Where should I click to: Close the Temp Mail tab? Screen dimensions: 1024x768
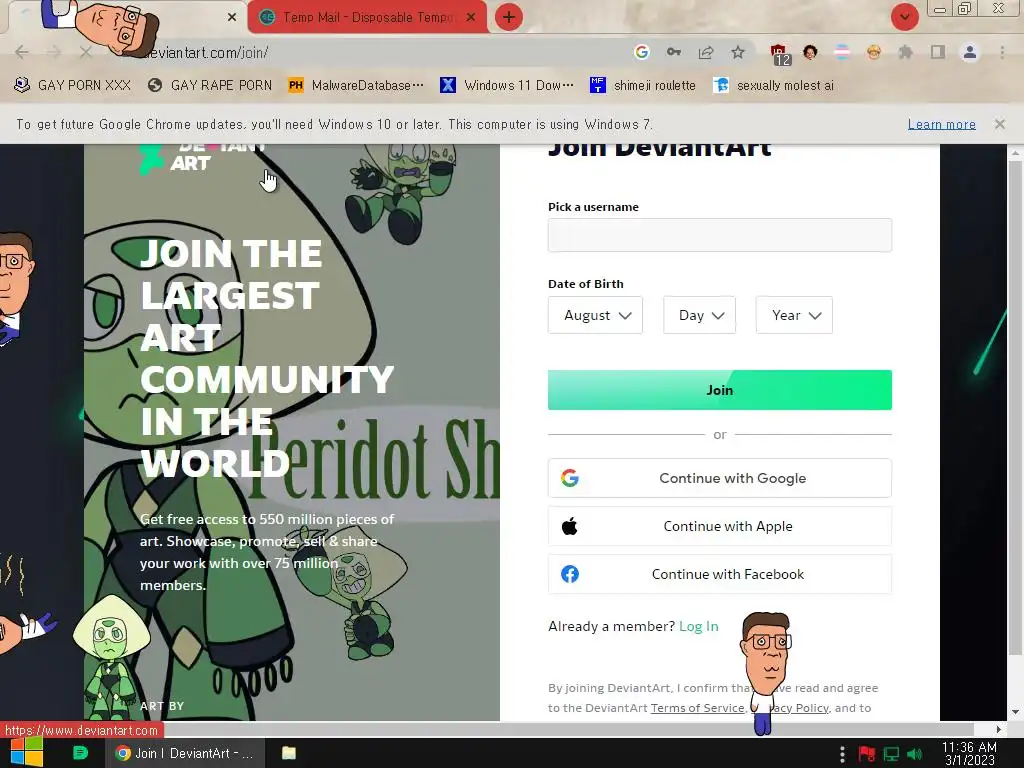(471, 18)
